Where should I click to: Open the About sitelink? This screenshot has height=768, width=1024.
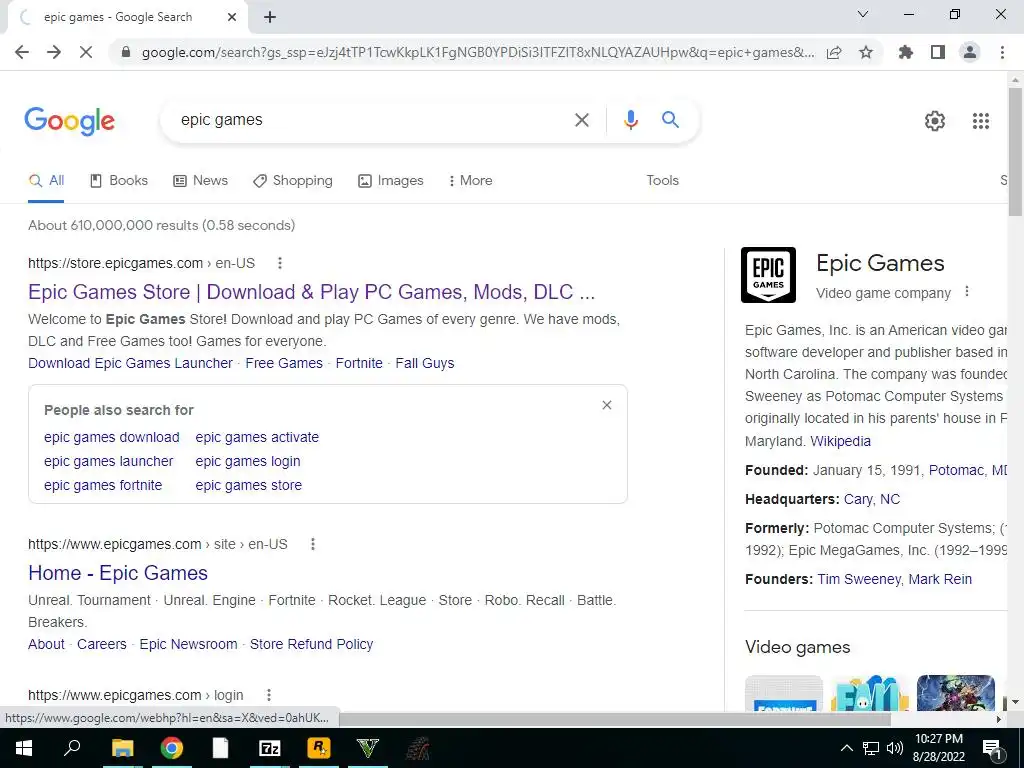click(x=46, y=645)
